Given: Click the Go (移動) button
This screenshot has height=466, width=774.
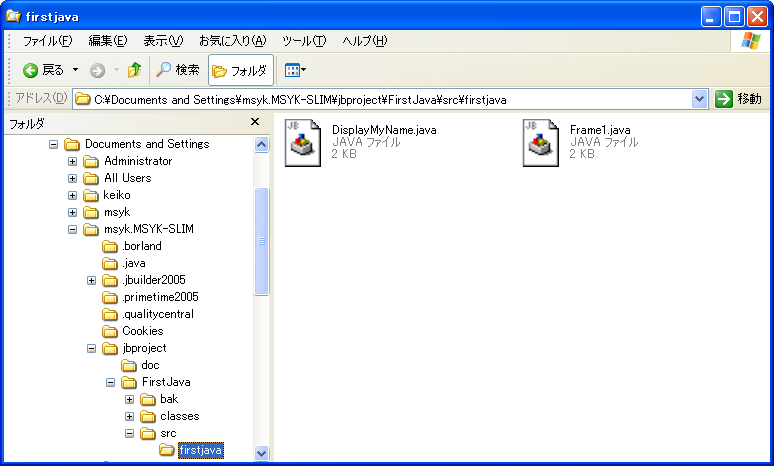Looking at the screenshot, I should point(739,99).
